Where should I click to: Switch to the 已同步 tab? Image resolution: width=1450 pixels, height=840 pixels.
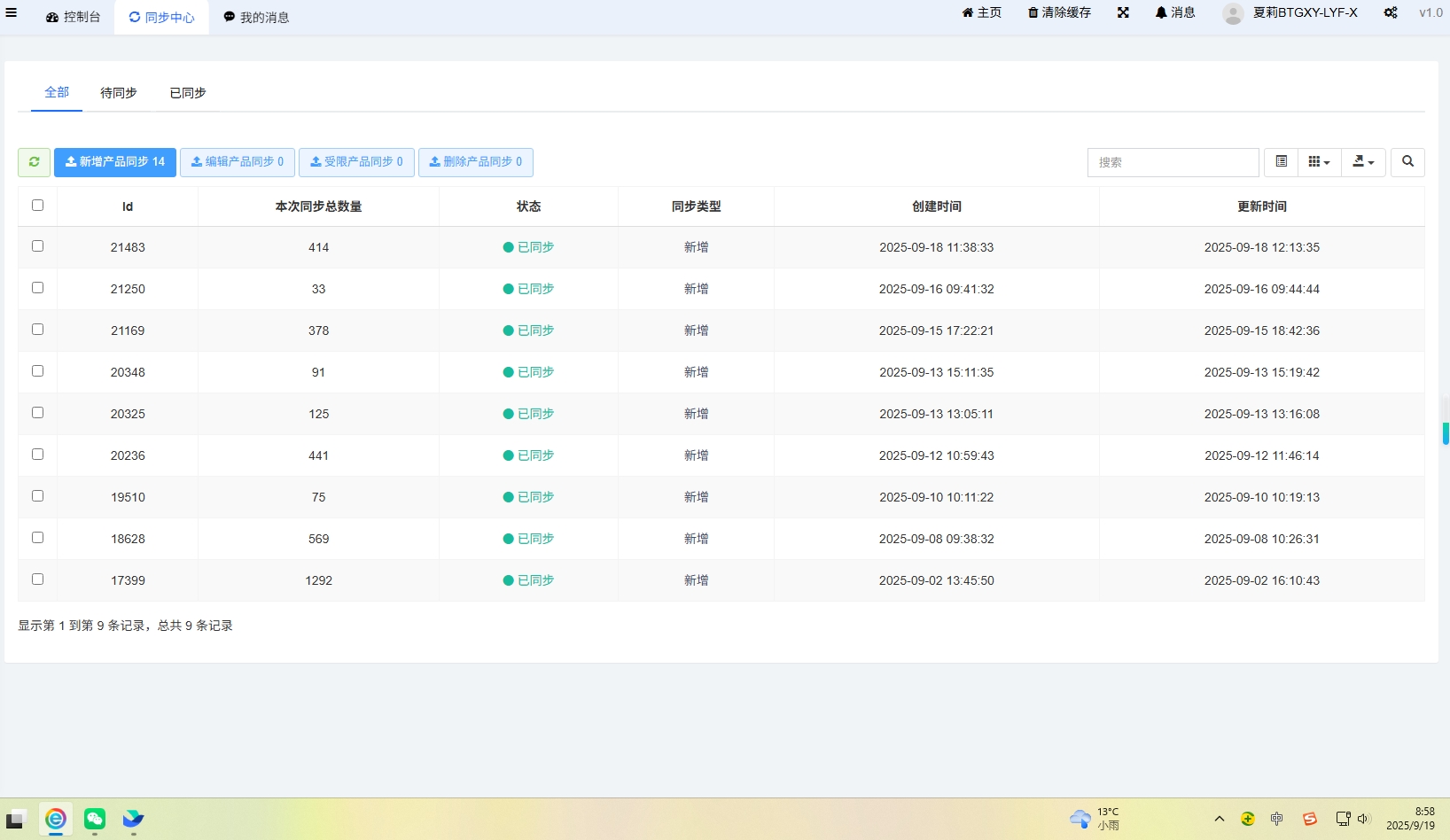click(x=188, y=93)
